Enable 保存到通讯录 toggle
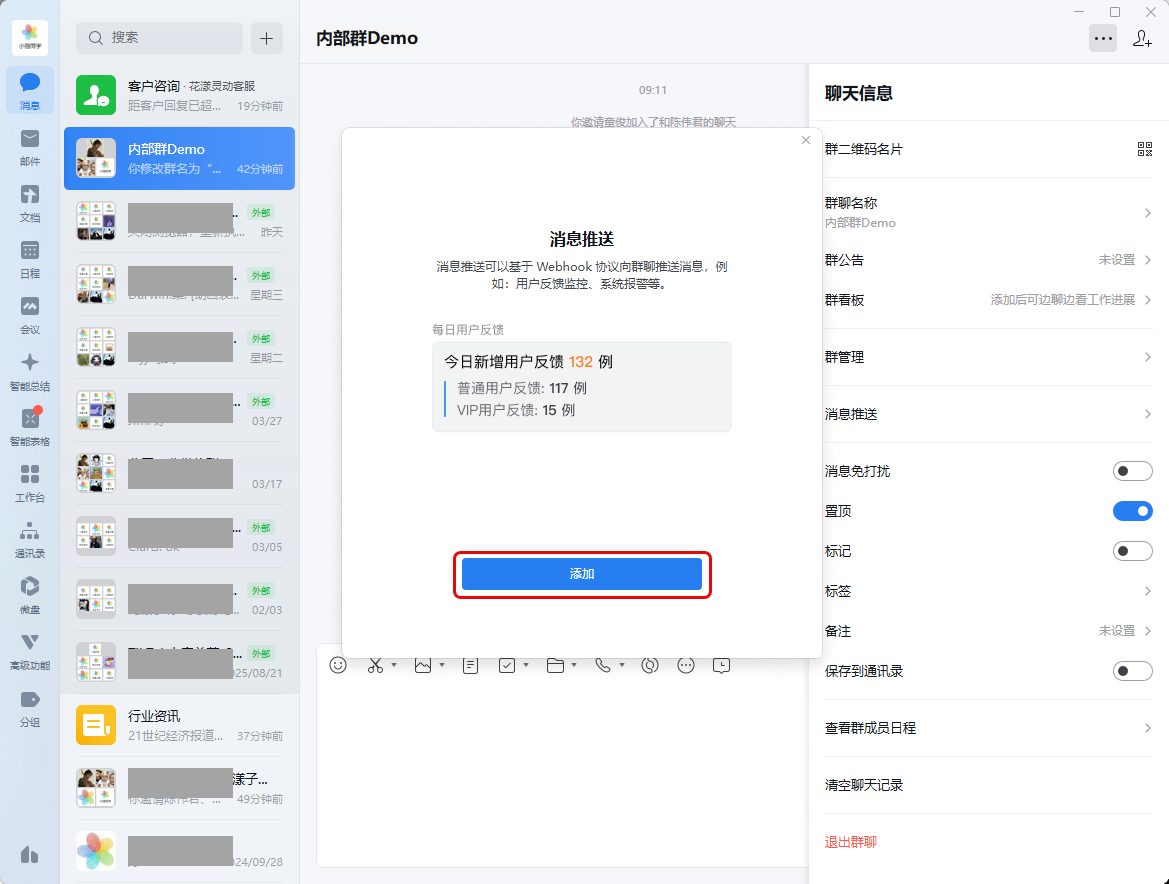Image resolution: width=1169 pixels, height=884 pixels. point(1132,671)
